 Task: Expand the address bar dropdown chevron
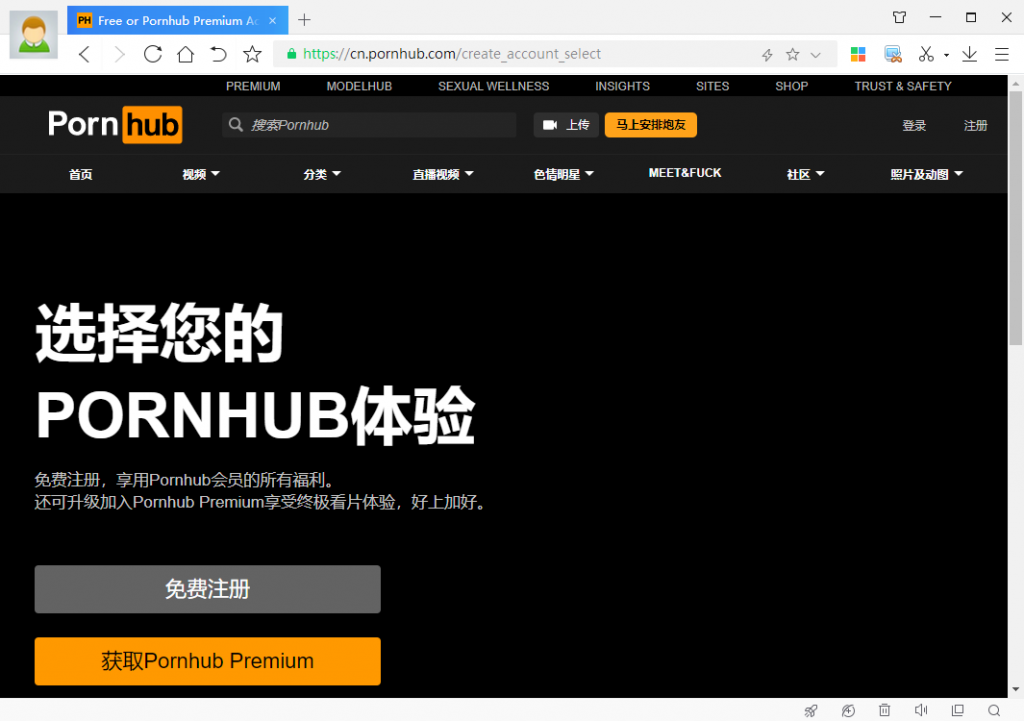point(816,55)
